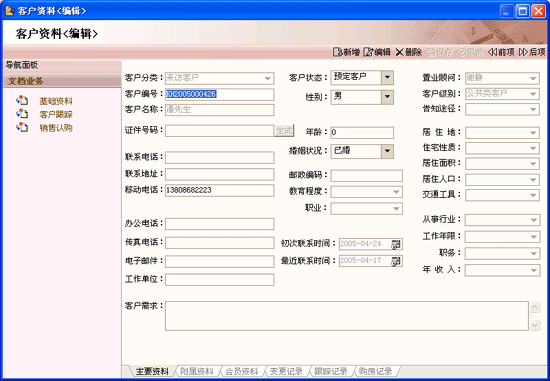Expand the 置业顾问 dropdown
This screenshot has width=550, height=381.
(534, 78)
